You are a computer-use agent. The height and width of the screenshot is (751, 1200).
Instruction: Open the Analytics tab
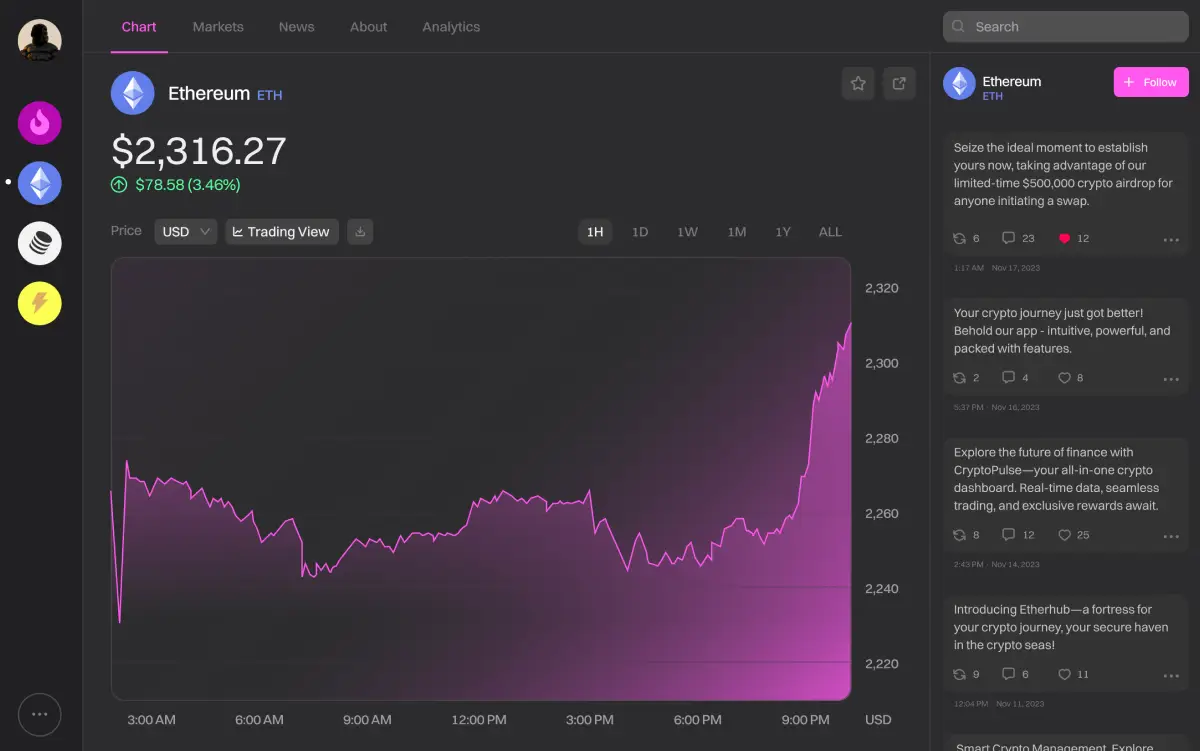451,27
